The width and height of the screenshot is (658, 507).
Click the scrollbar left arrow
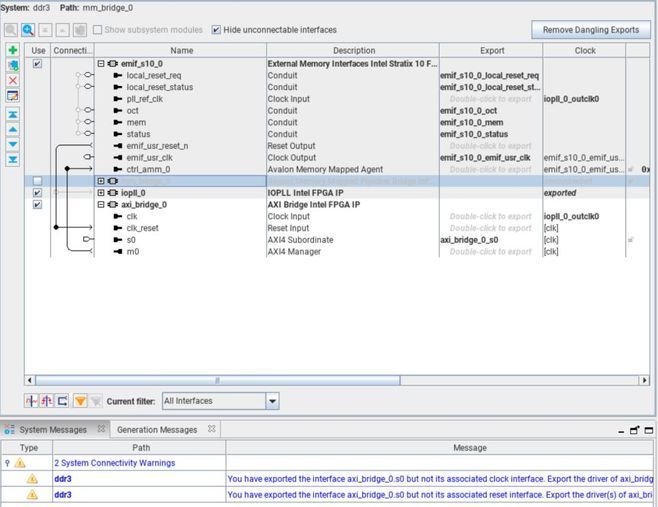click(29, 381)
